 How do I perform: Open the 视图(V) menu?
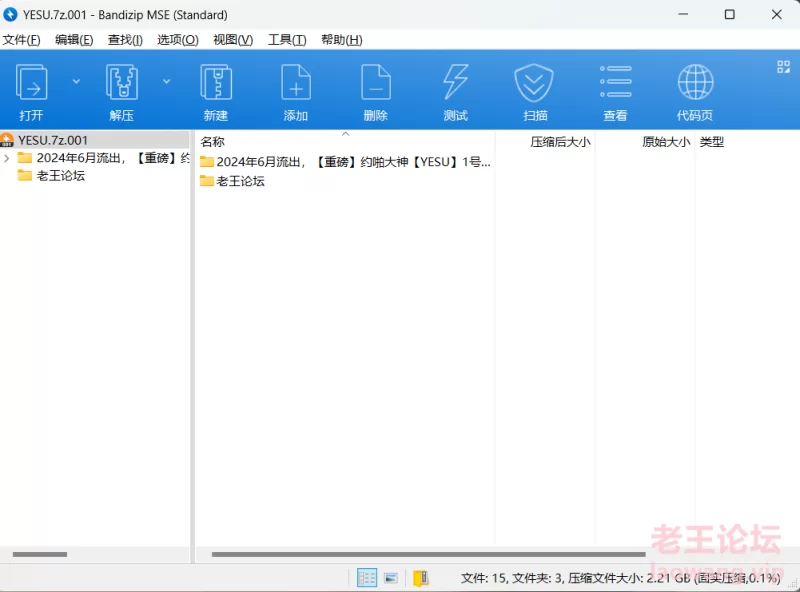coord(233,40)
